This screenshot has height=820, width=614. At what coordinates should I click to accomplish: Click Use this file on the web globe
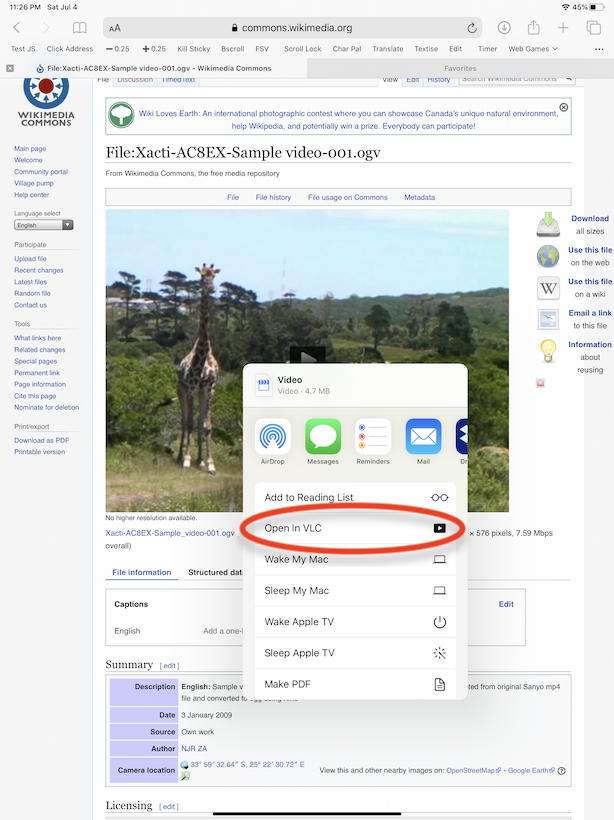click(x=548, y=256)
